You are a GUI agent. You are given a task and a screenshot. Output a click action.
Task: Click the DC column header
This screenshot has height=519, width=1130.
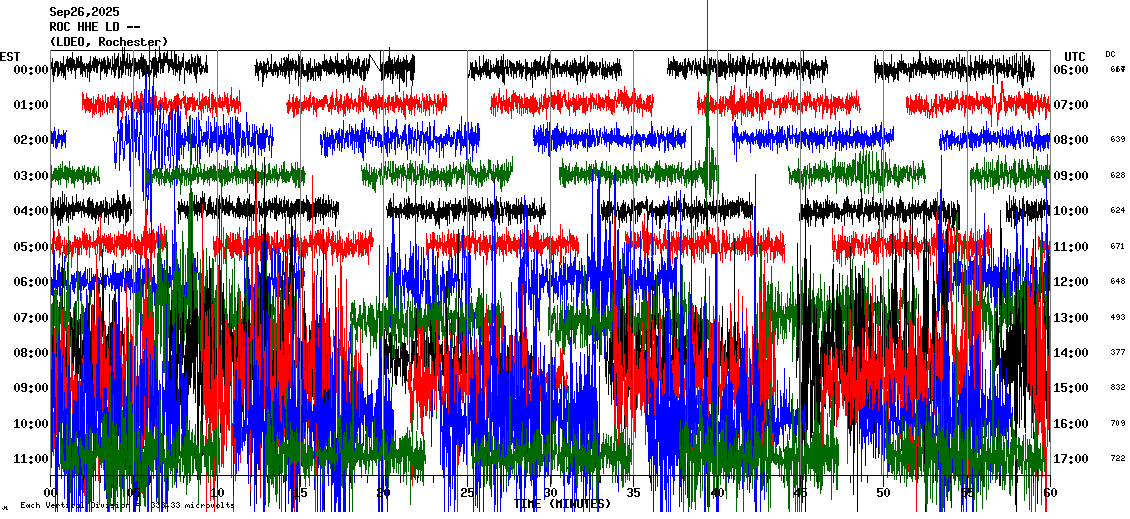(1110, 54)
